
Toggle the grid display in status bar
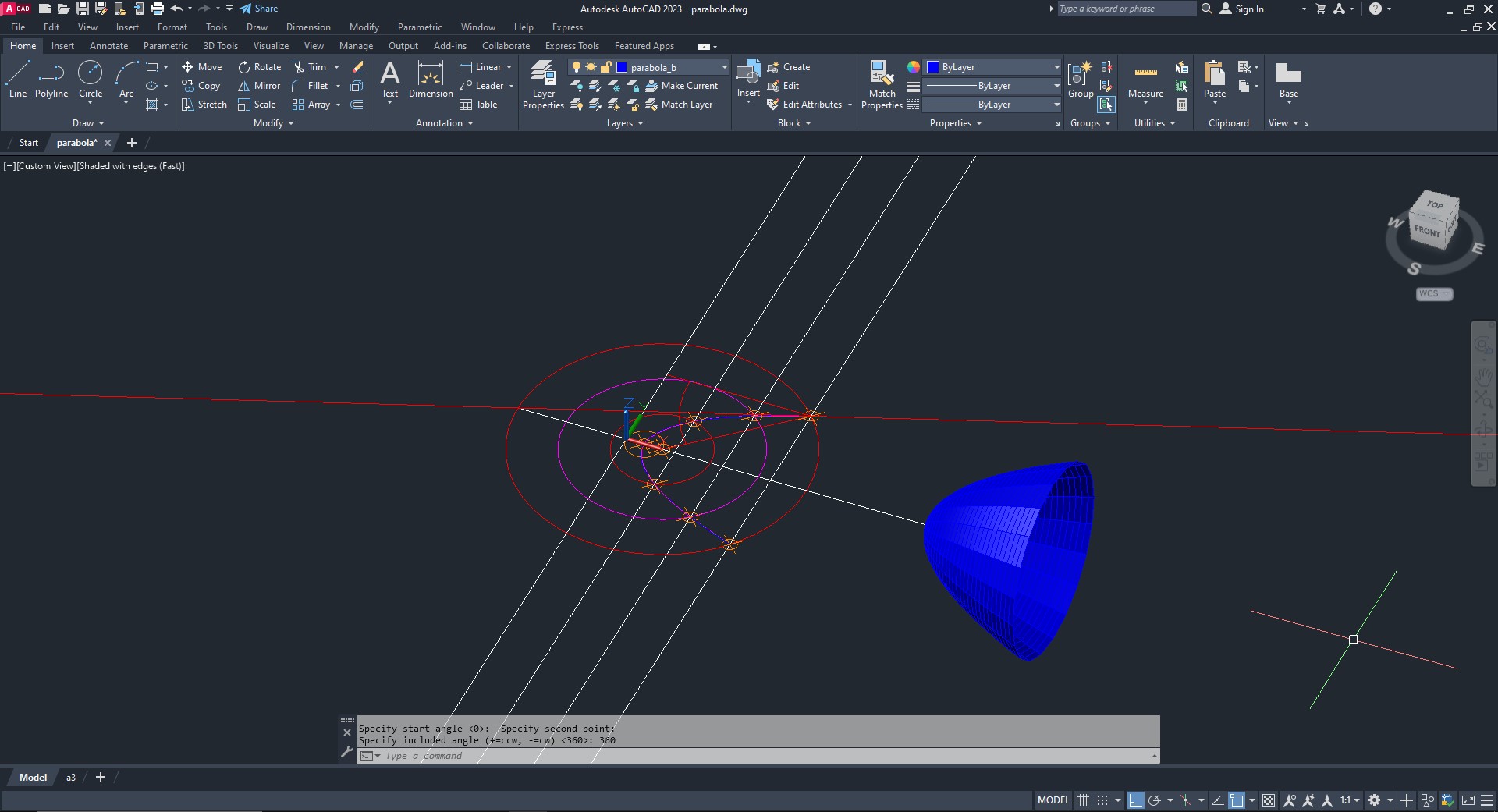pyautogui.click(x=1083, y=800)
